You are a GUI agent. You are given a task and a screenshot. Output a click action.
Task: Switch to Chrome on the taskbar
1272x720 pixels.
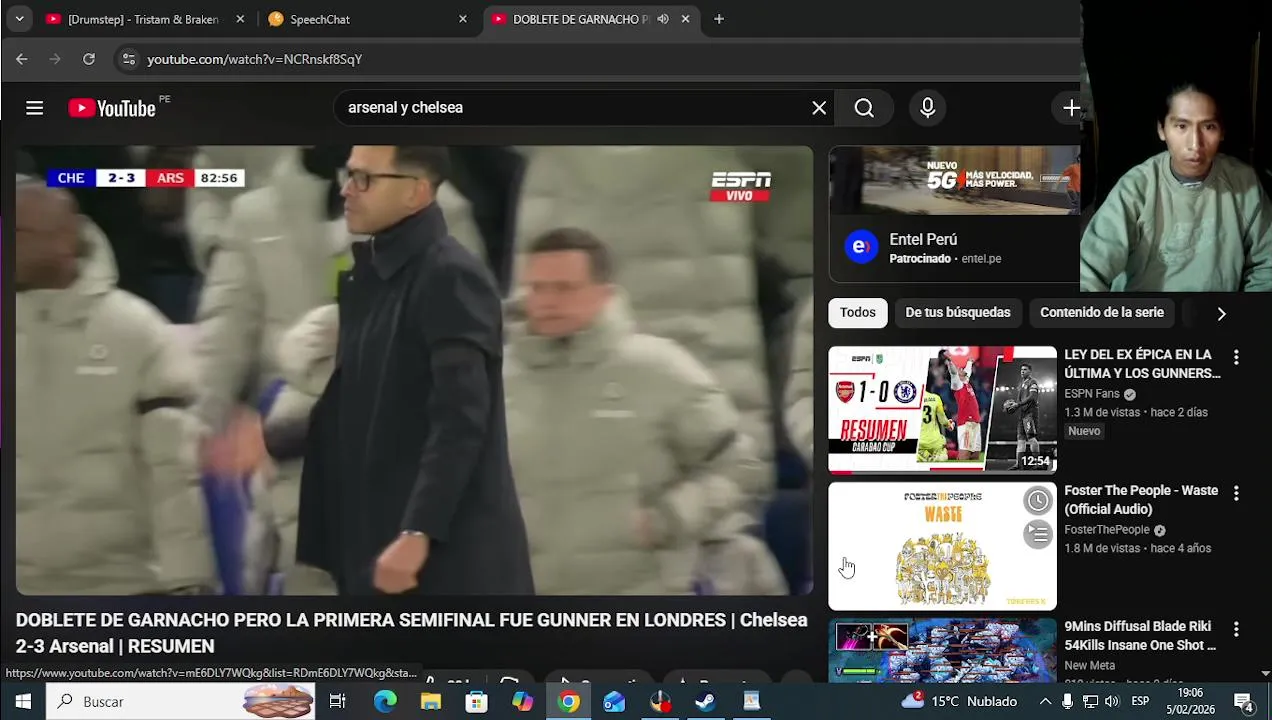[x=569, y=702]
